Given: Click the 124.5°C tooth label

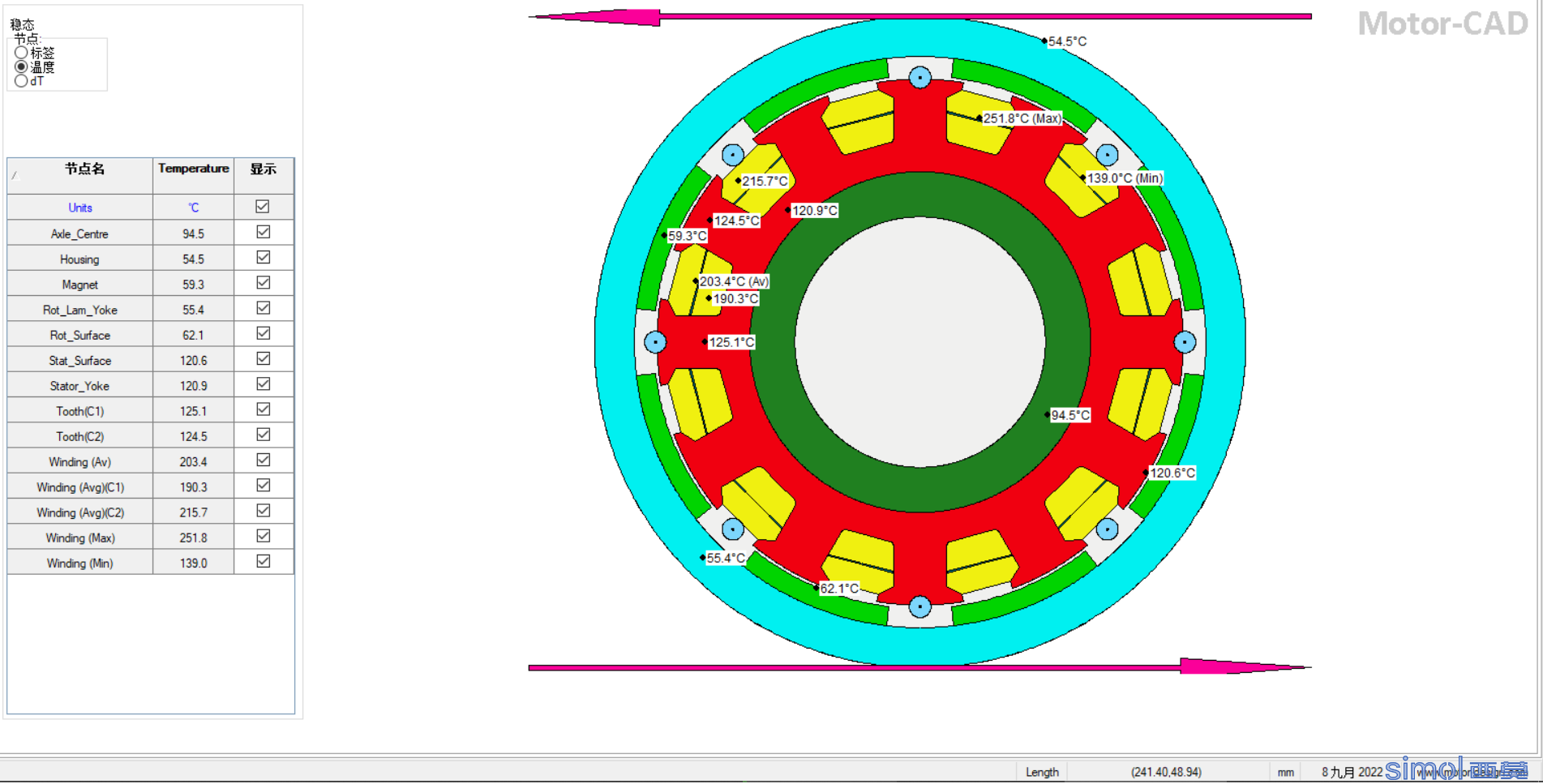Looking at the screenshot, I should click(x=736, y=221).
